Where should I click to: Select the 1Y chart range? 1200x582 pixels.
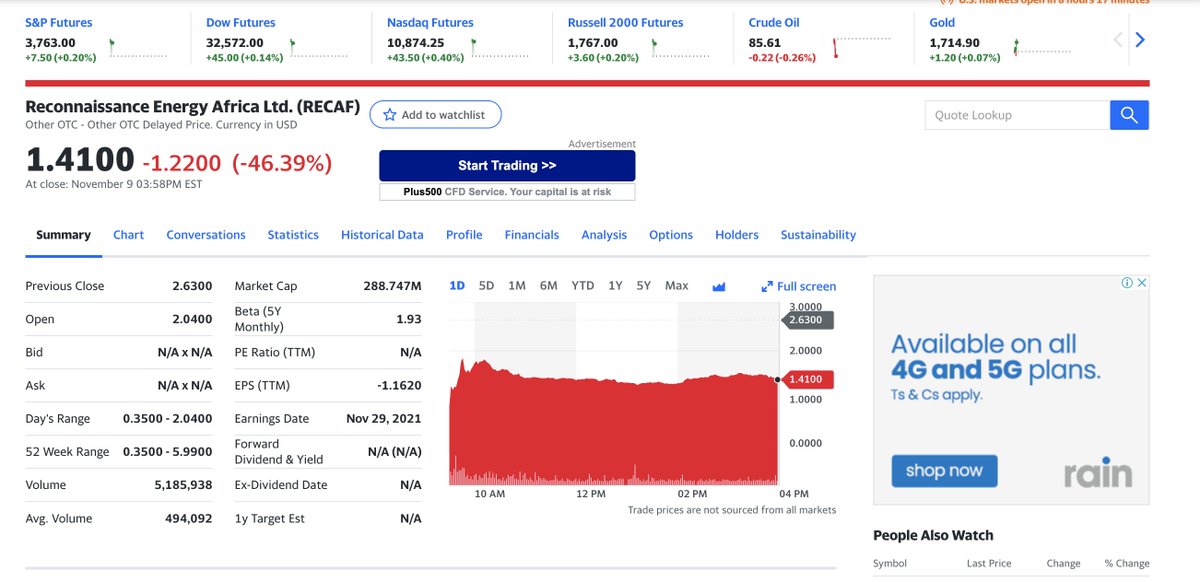615,286
